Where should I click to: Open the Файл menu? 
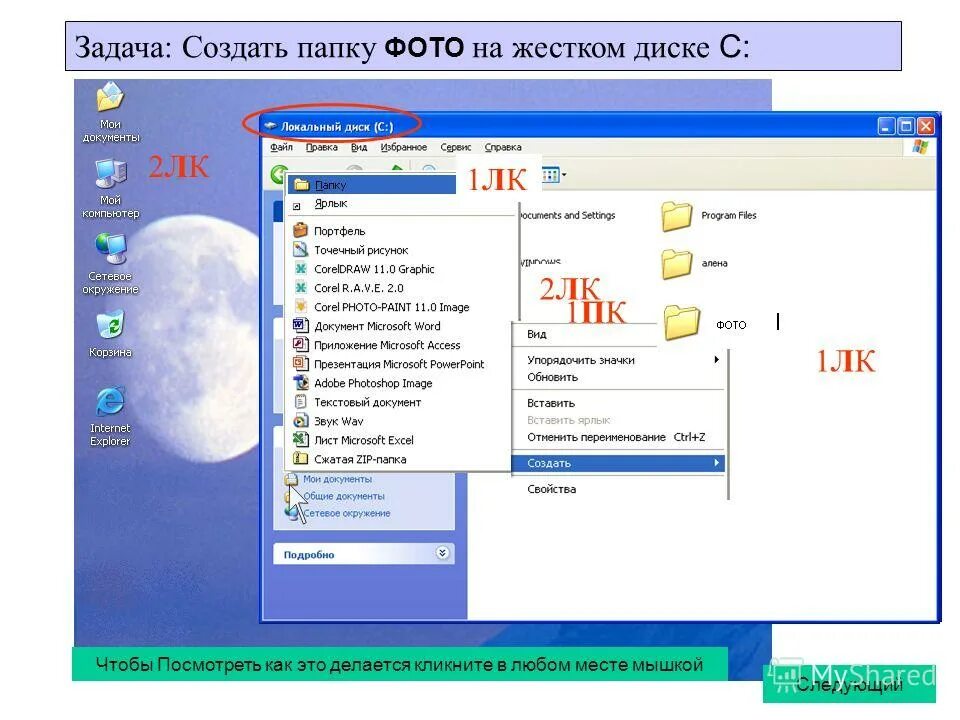[x=282, y=148]
